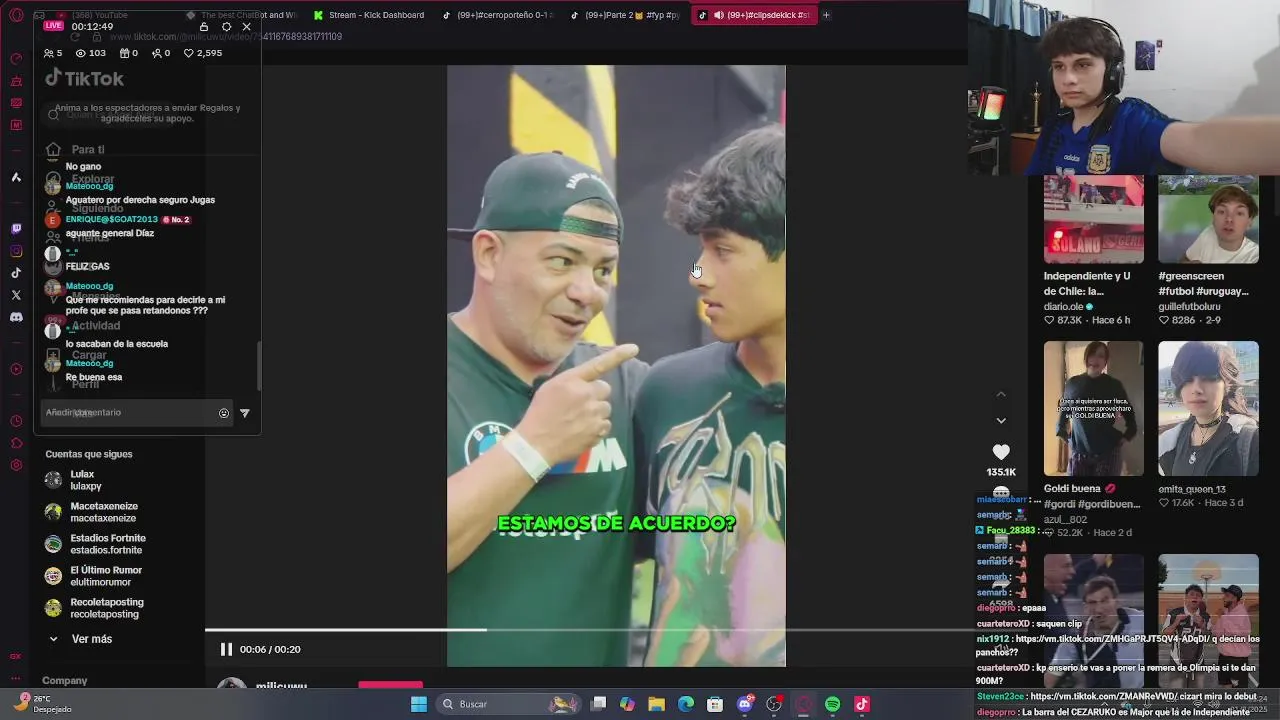Click the 'Company' footer link
This screenshot has height=720, width=1280.
[64, 681]
